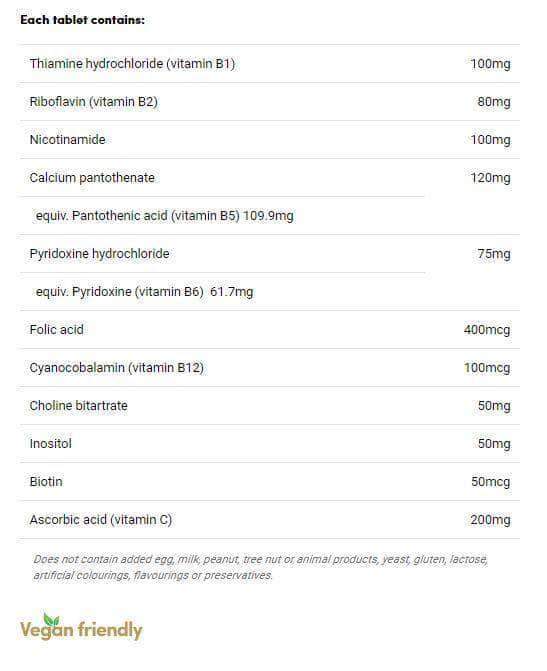
Task: Click the equiv. Pyridoxine (vitamin B6) 61.7mg line
Action: tap(144, 291)
